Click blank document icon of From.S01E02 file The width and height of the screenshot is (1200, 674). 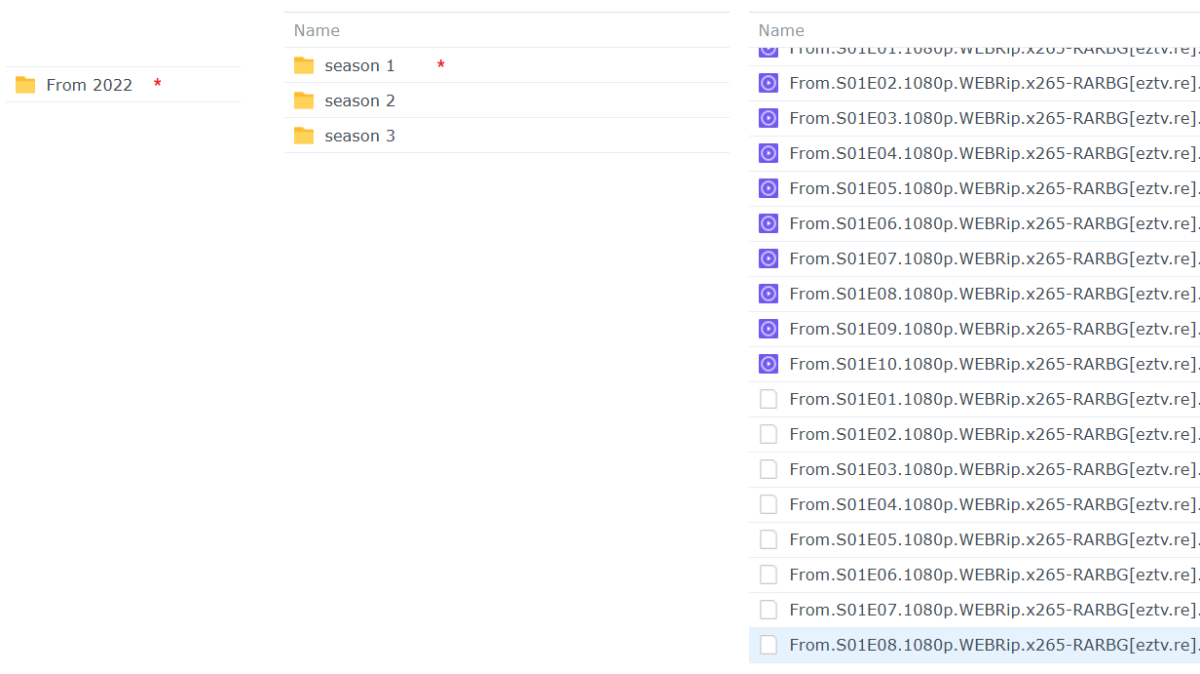(x=768, y=434)
